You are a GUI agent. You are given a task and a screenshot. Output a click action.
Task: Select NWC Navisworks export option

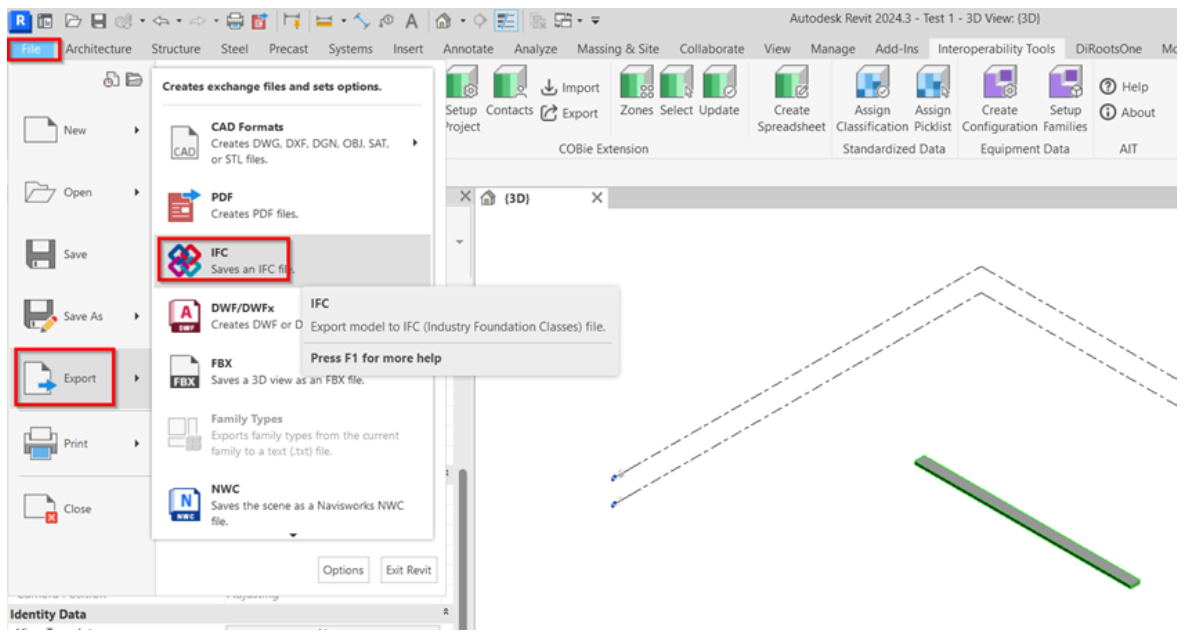(x=293, y=504)
